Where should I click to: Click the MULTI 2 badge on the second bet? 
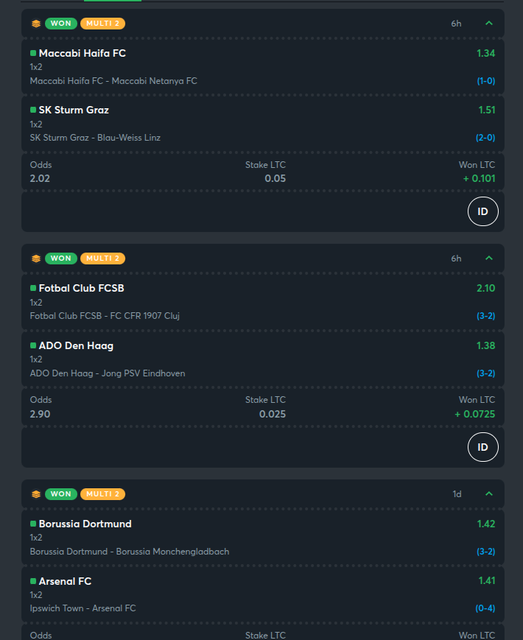coord(103,258)
